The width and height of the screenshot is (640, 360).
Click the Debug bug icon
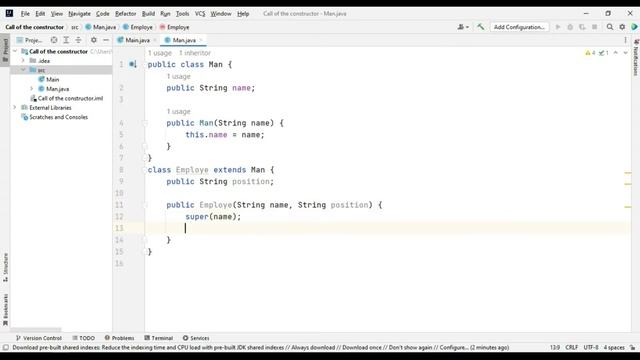click(x=570, y=27)
